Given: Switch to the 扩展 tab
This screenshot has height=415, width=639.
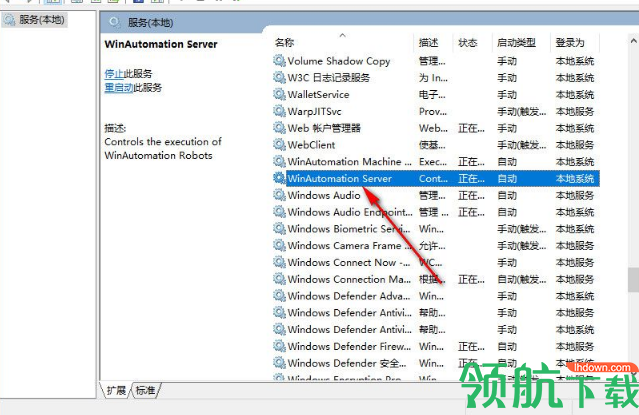Looking at the screenshot, I should click(116, 391).
